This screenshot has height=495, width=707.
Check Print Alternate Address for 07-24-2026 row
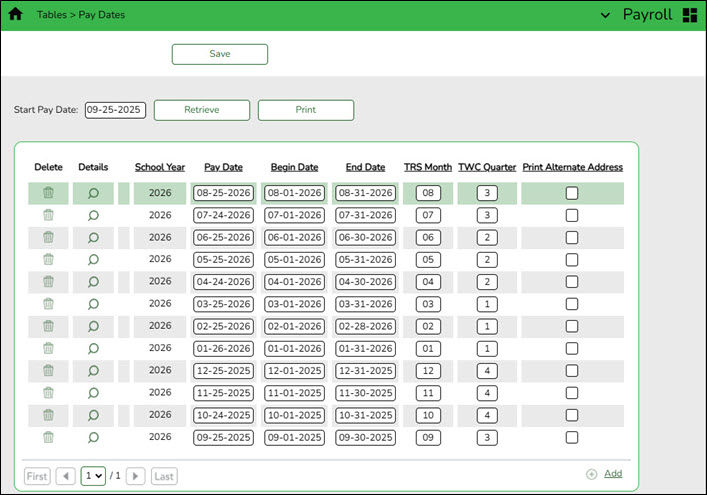tap(572, 215)
